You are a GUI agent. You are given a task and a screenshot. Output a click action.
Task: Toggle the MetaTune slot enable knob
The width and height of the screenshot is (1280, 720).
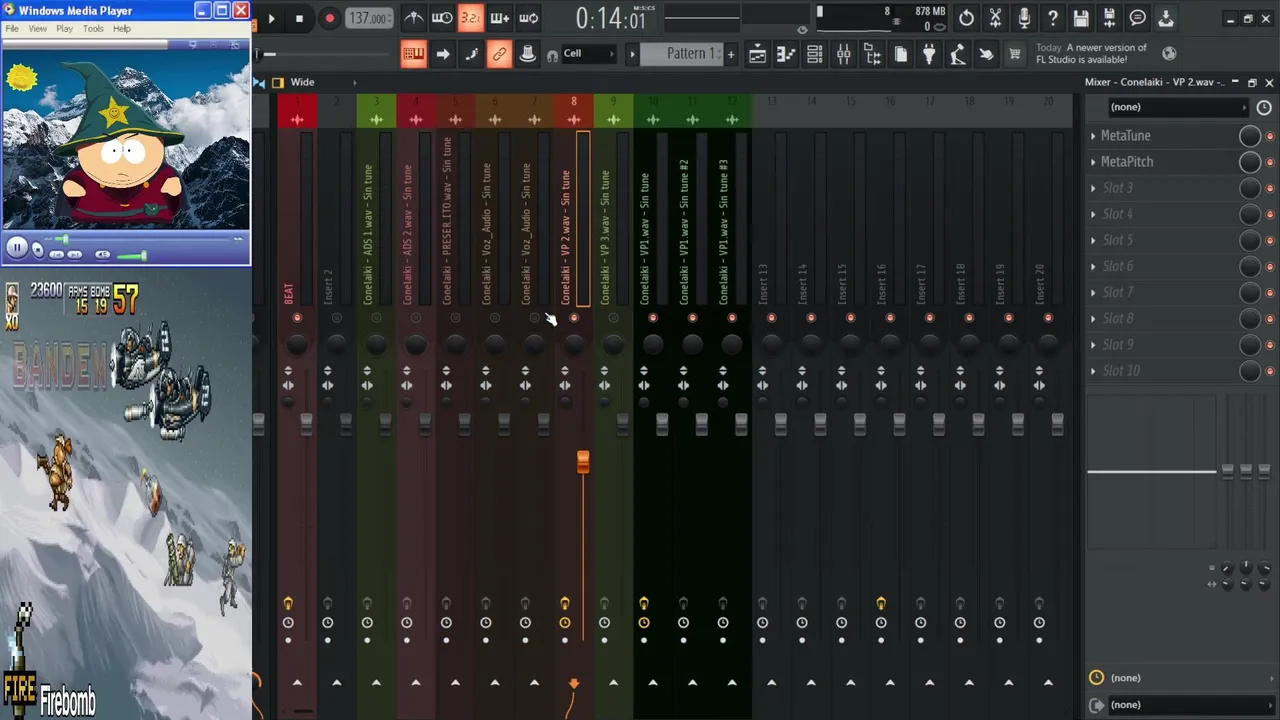(x=1250, y=136)
